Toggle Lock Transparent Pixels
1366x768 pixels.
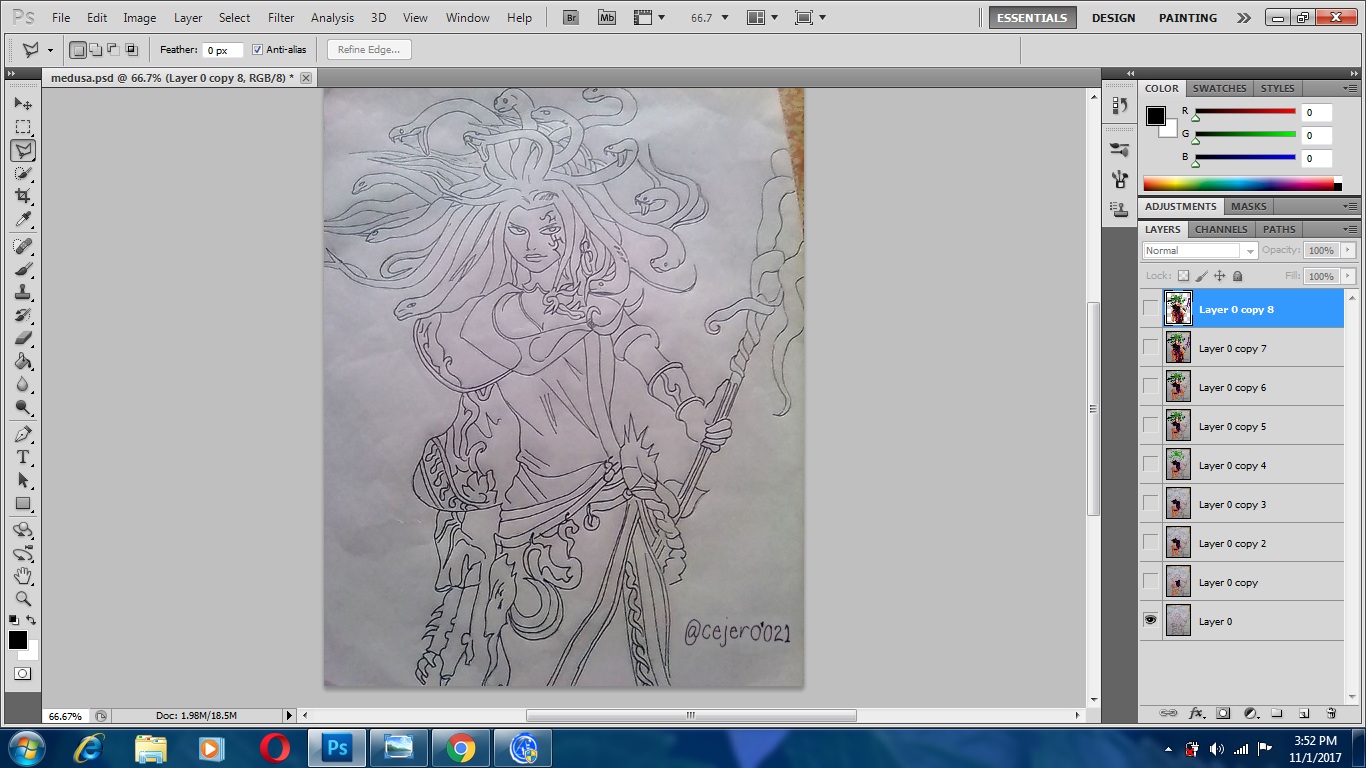point(1184,276)
